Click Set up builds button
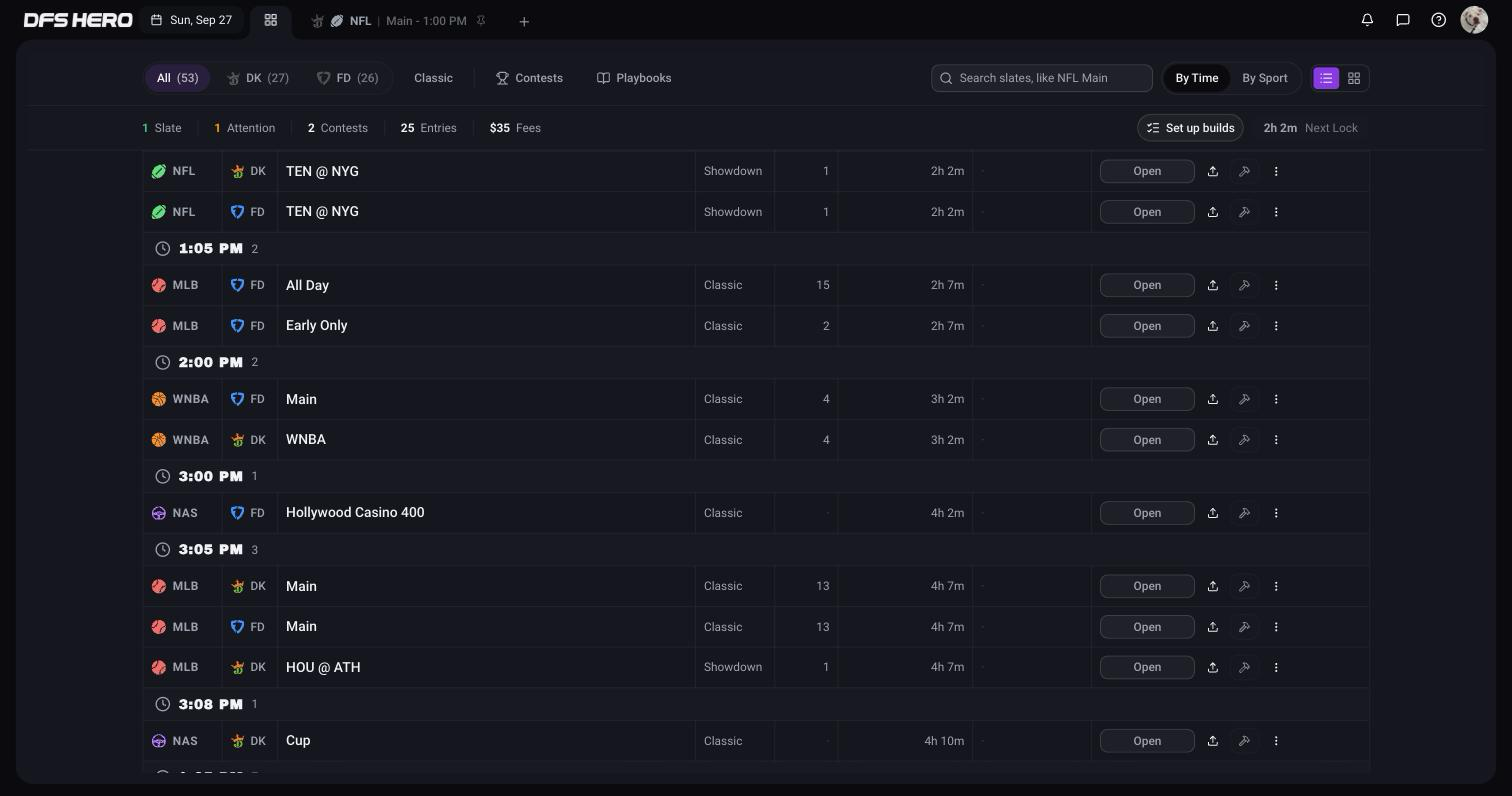1512x796 pixels. point(1190,128)
